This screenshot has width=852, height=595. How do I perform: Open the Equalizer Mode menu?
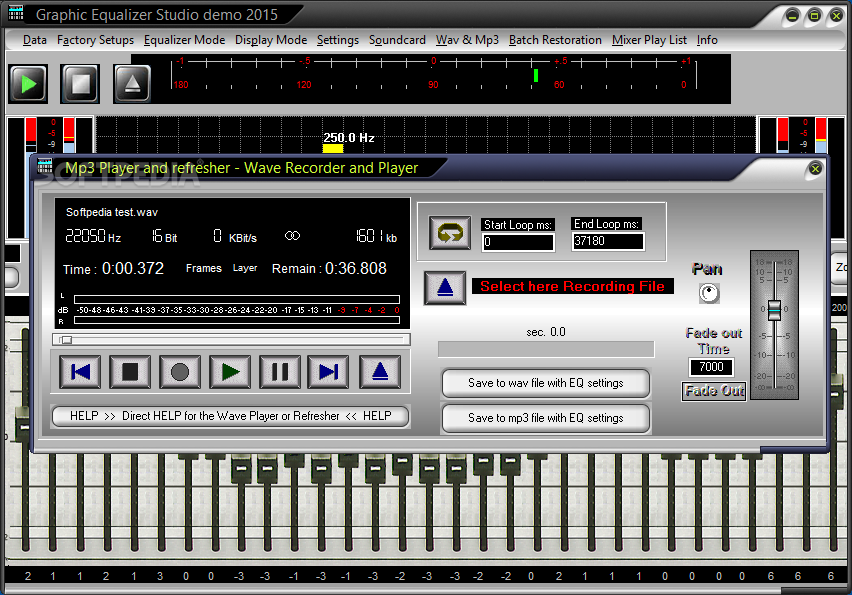point(184,40)
